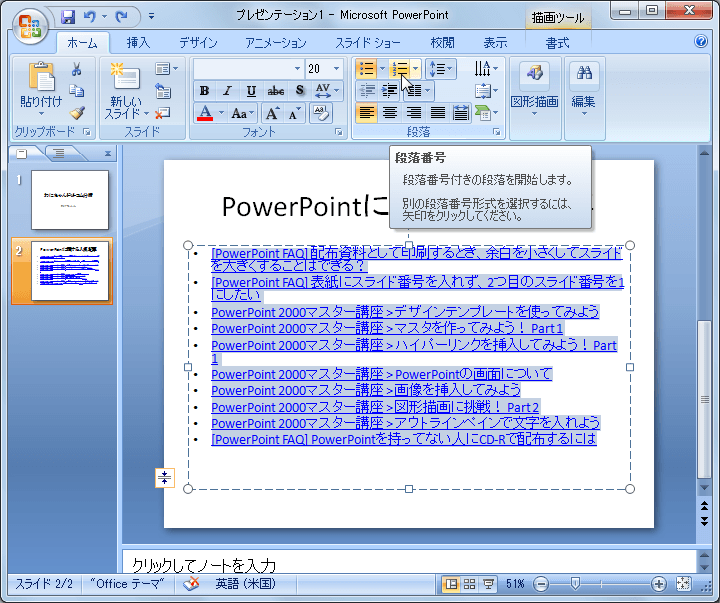This screenshot has width=720, height=603.
Task: Align the text to the left
Action: 366,113
